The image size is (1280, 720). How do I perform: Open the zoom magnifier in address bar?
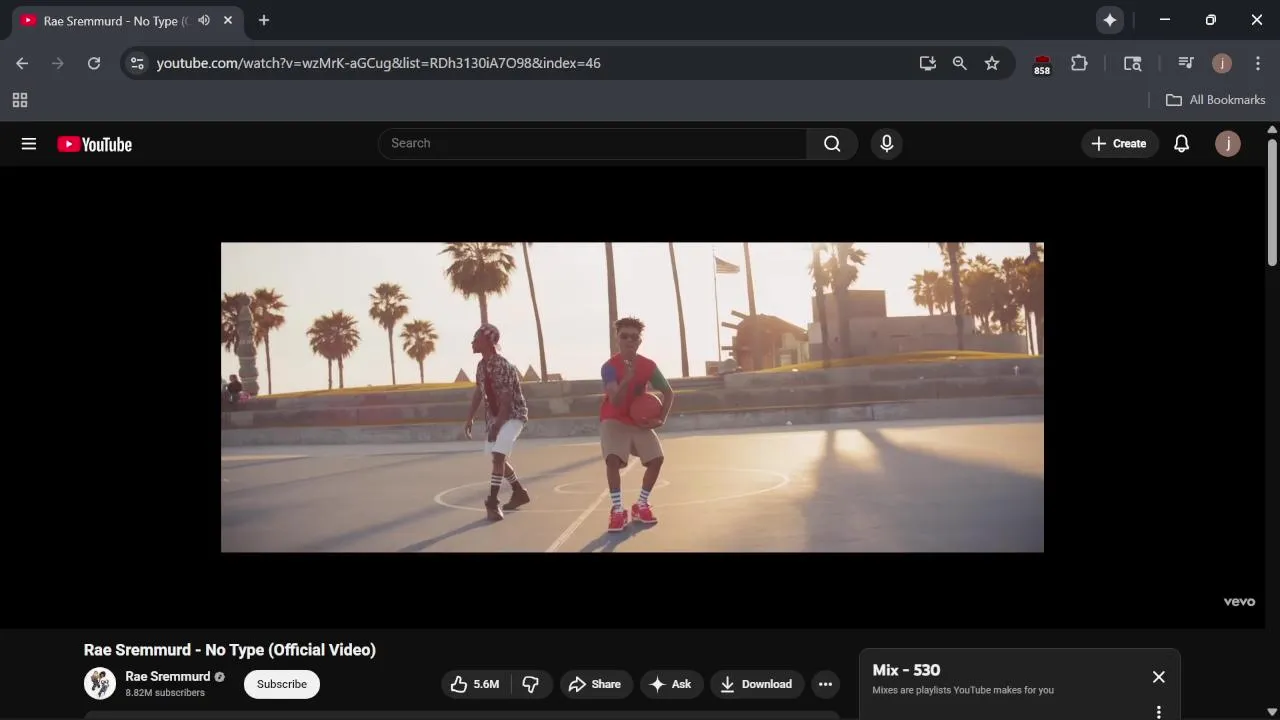point(960,63)
